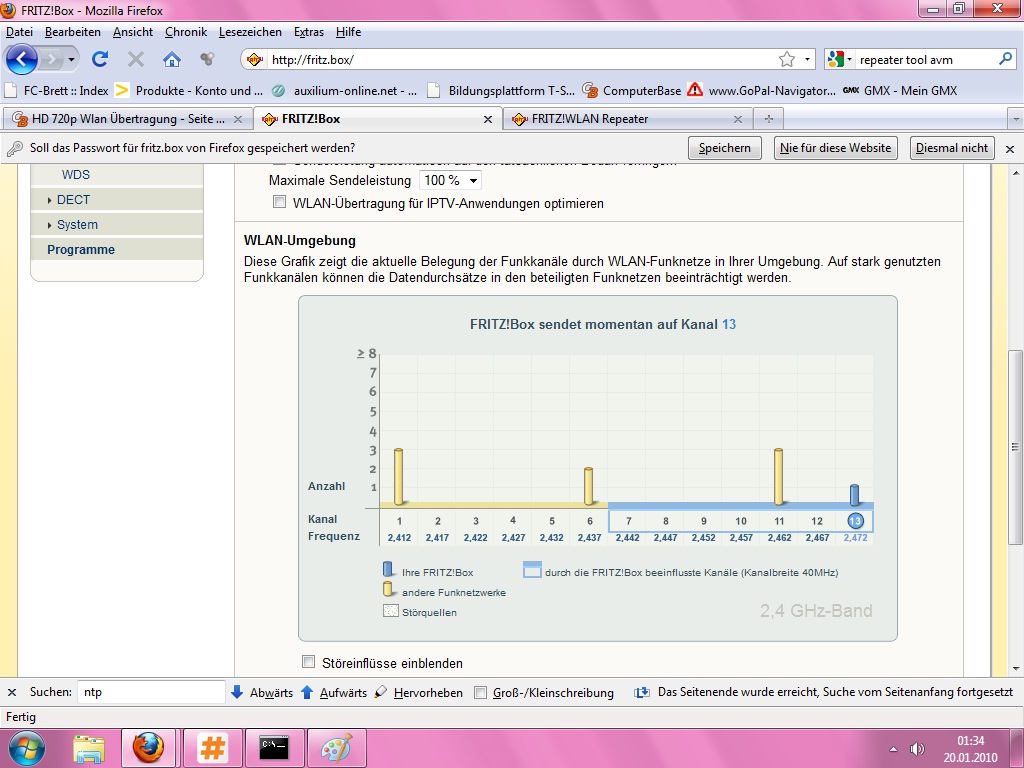Open www.GoPal-Navigator bookmark
The image size is (1024, 768).
point(761,91)
